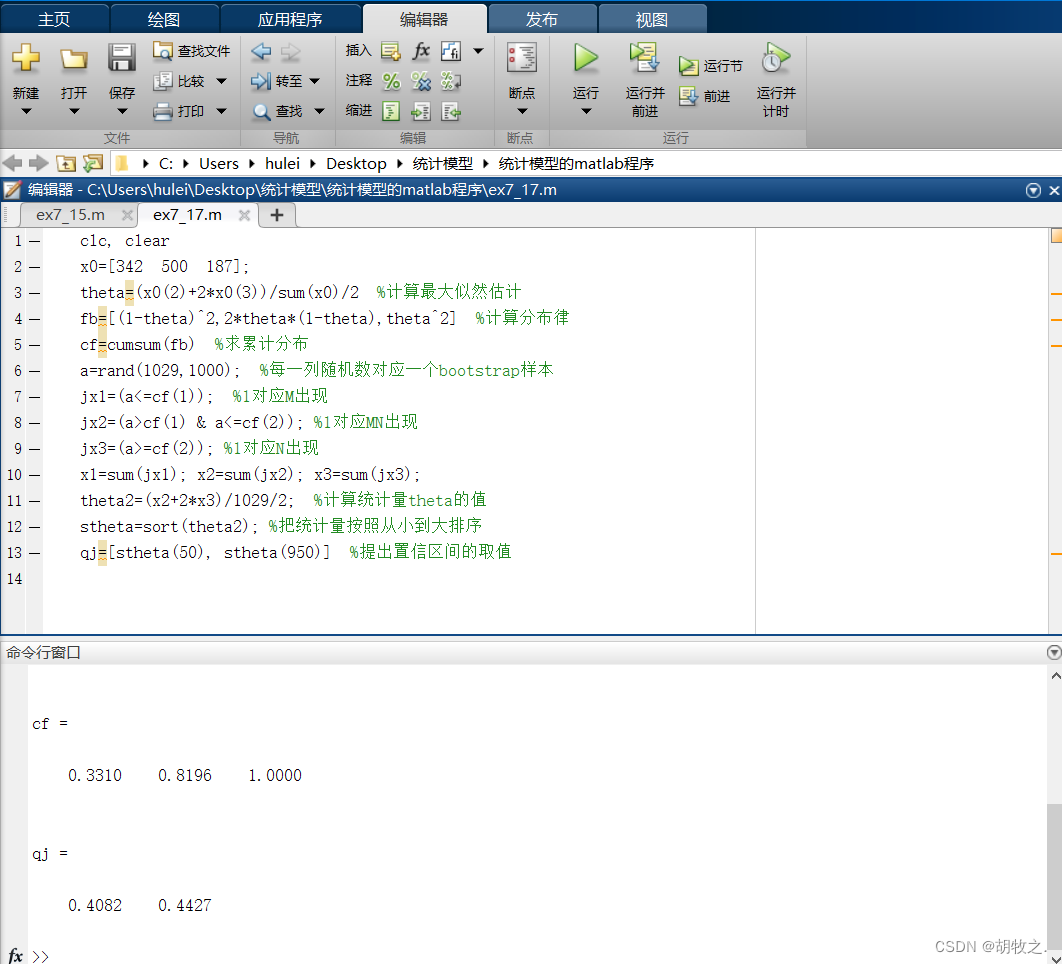The image size is (1062, 964).
Task: Expand the Open dropdown arrow
Action: pos(74,111)
